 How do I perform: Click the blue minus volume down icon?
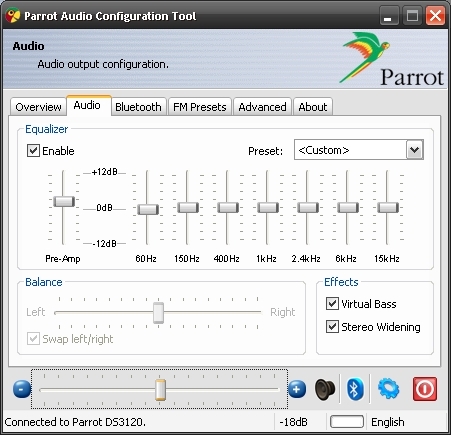22,389
